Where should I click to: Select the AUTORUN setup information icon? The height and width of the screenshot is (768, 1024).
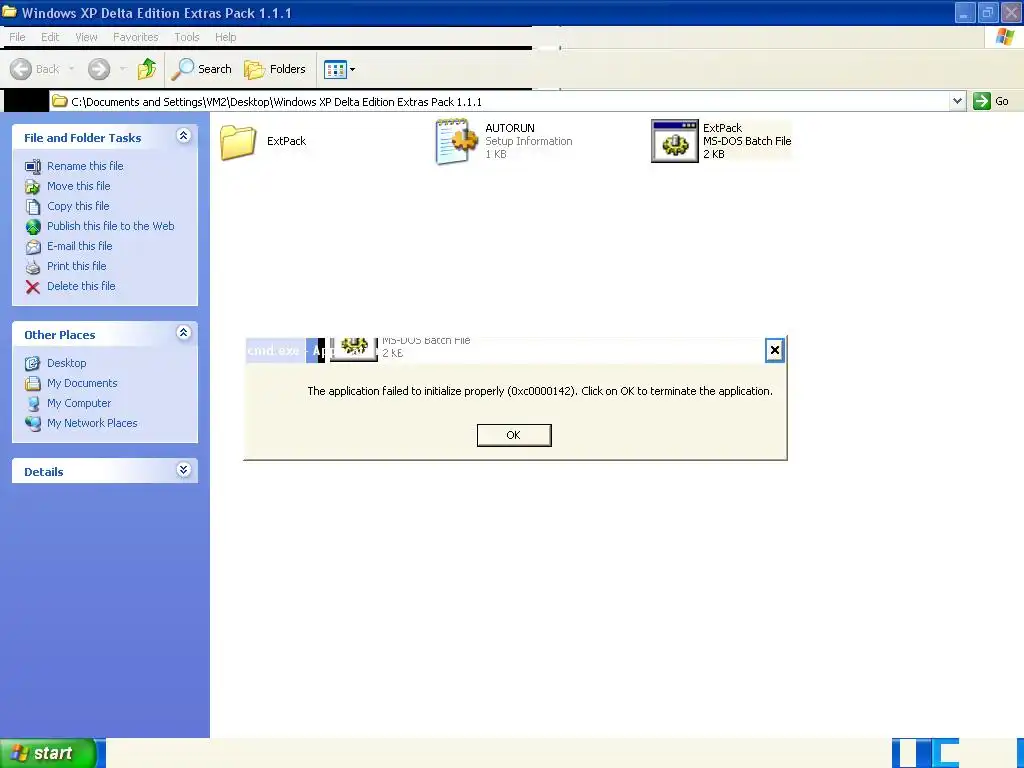point(456,141)
